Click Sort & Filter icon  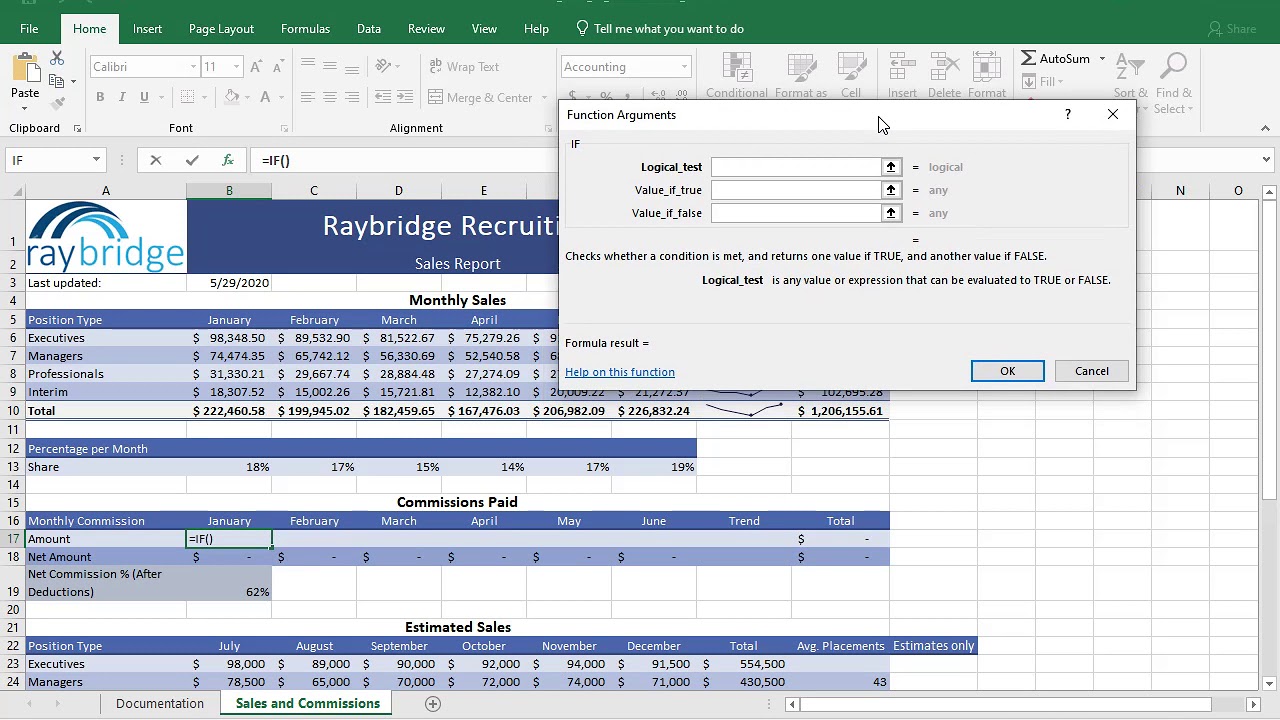pyautogui.click(x=1130, y=68)
